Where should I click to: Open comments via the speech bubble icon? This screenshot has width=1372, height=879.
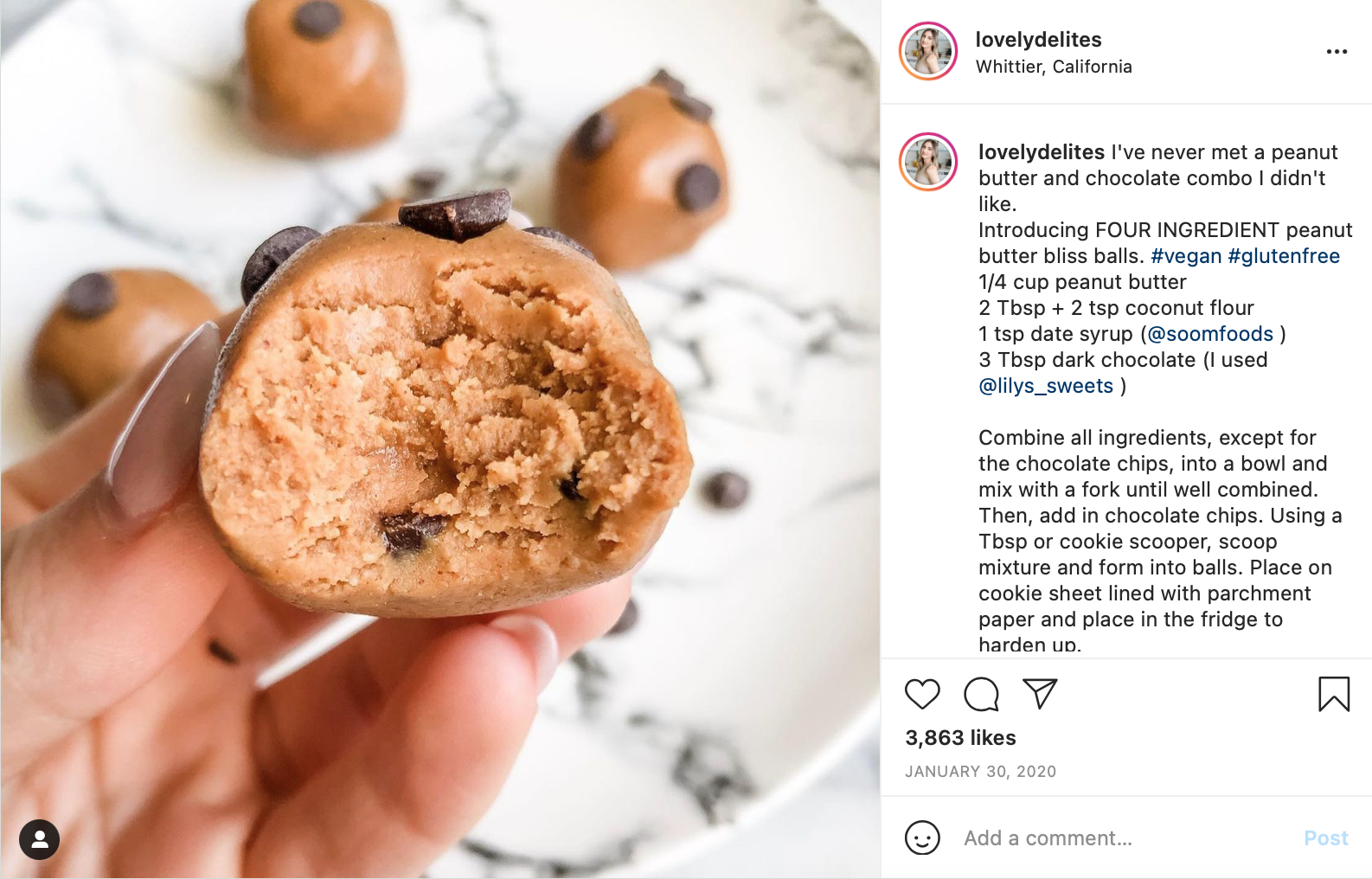(981, 694)
